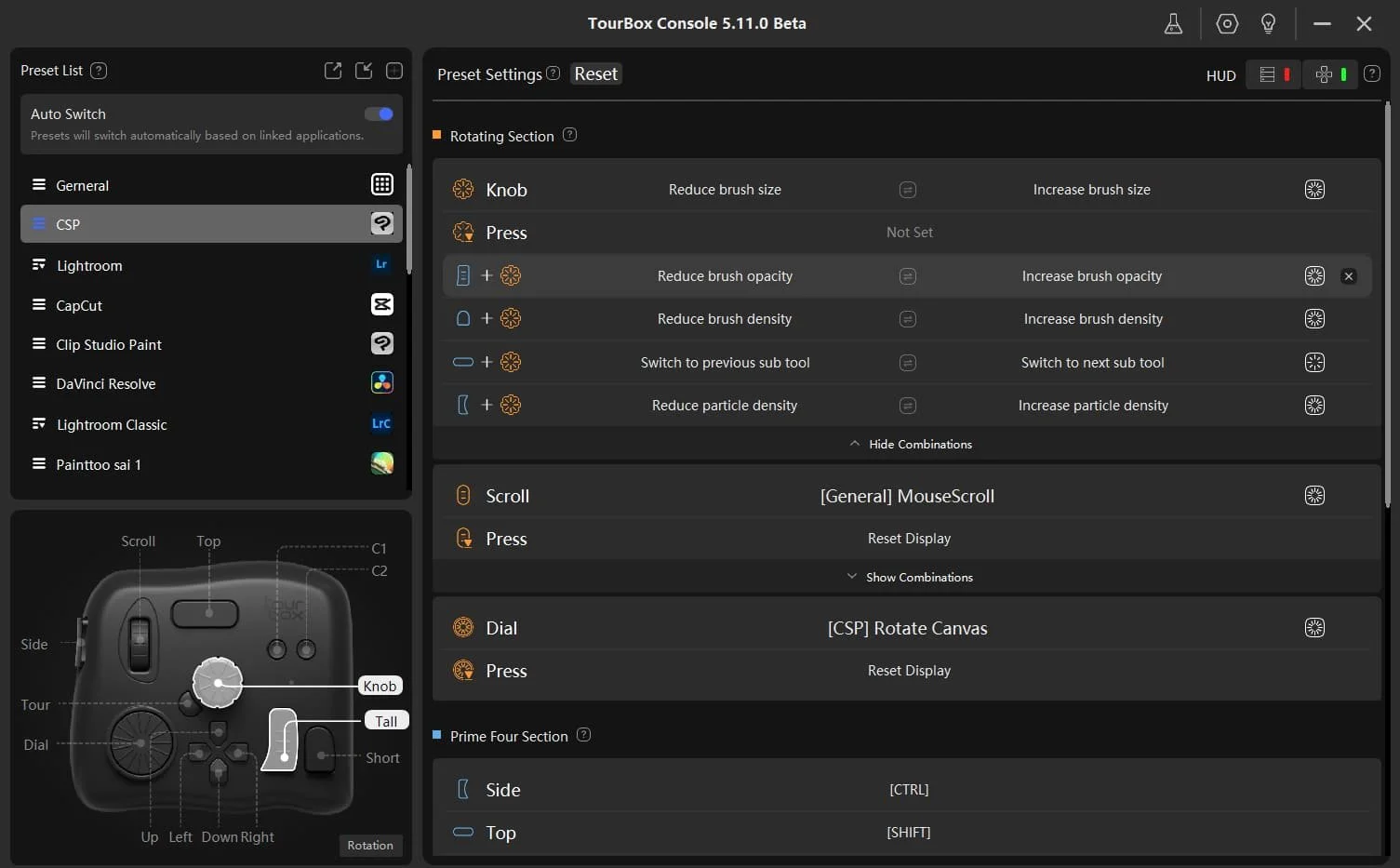Open Scroll row speed setting icon
Viewport: 1400px width, 868px height.
coord(1314,496)
